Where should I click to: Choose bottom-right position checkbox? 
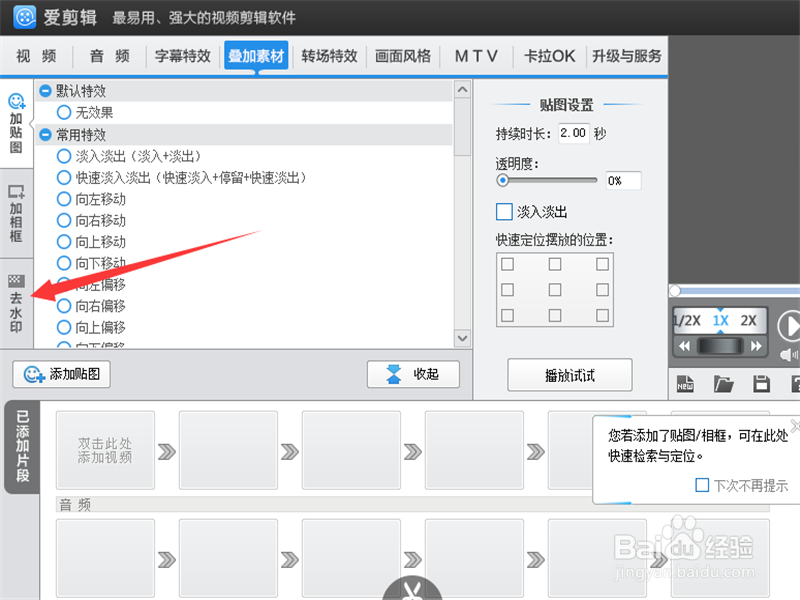(x=602, y=315)
